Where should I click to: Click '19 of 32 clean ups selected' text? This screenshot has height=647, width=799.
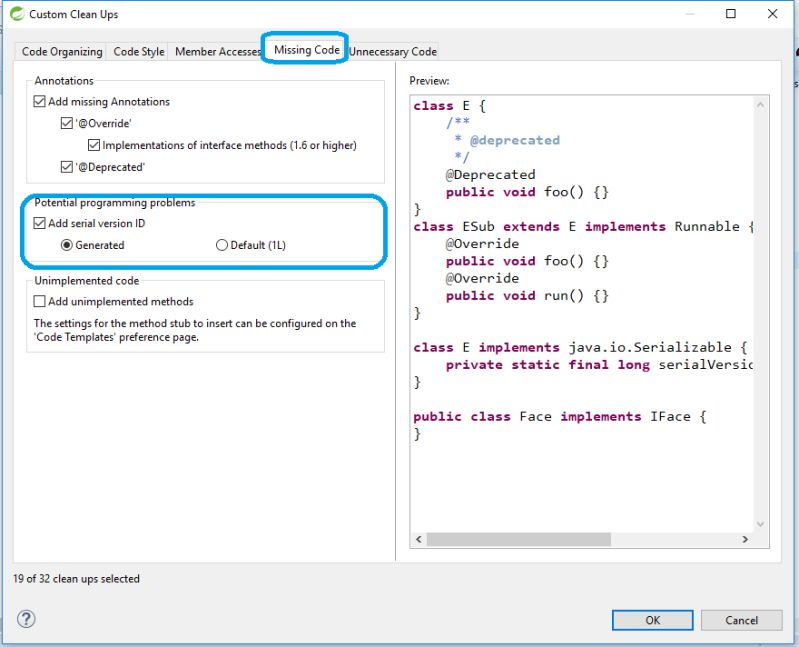tap(76, 579)
